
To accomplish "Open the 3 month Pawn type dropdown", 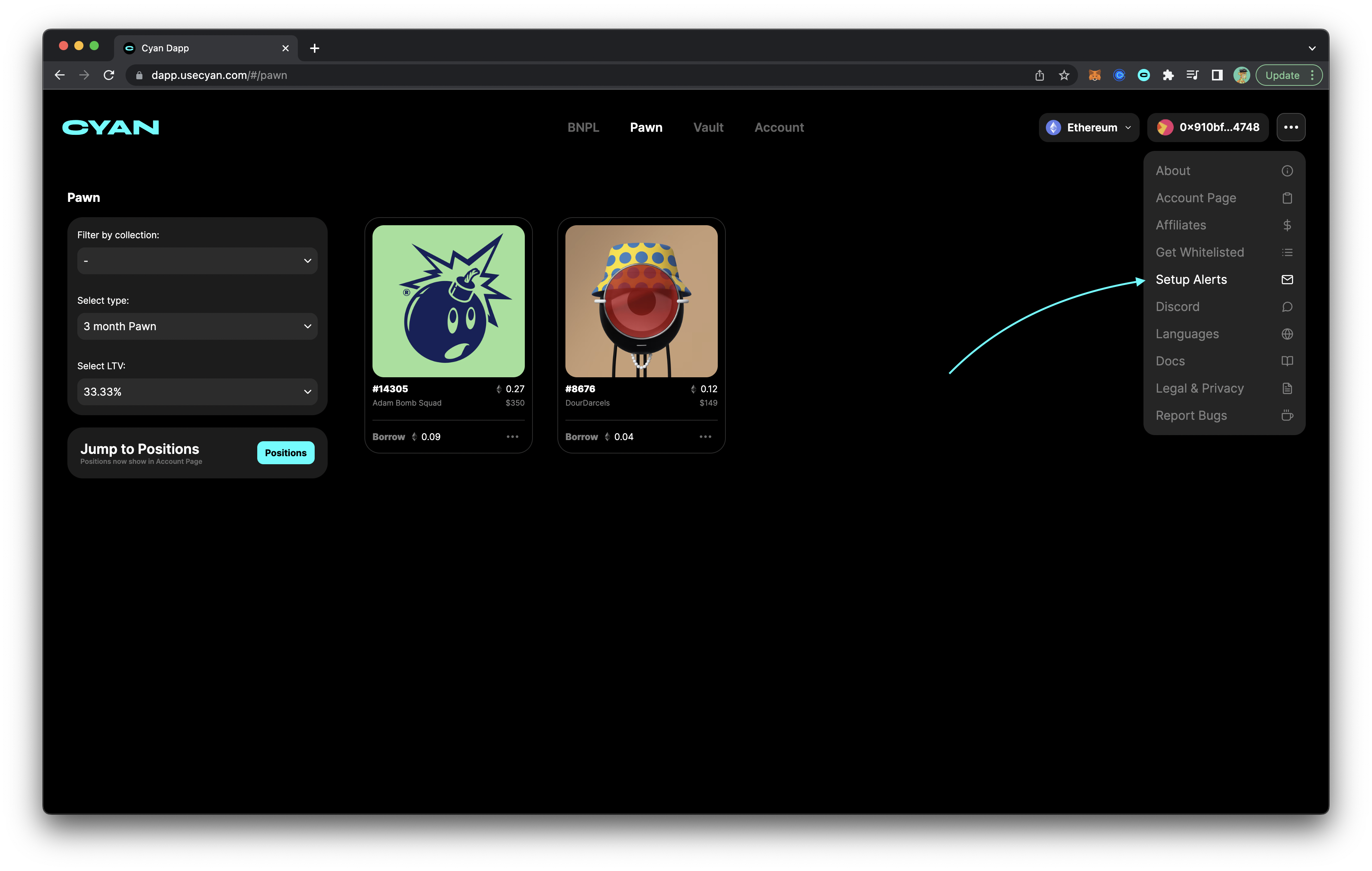I will point(197,326).
